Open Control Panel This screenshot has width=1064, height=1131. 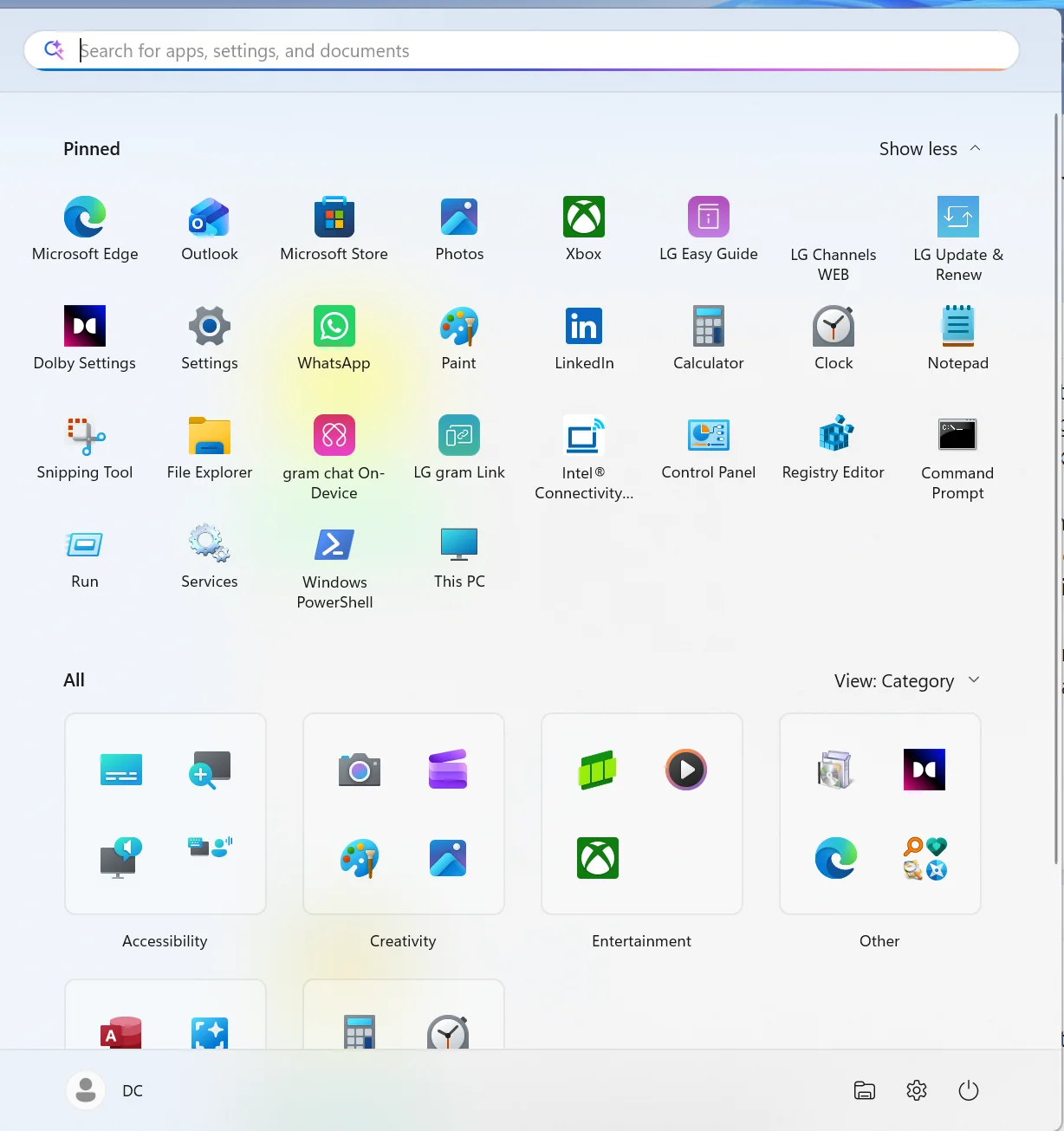point(709,449)
